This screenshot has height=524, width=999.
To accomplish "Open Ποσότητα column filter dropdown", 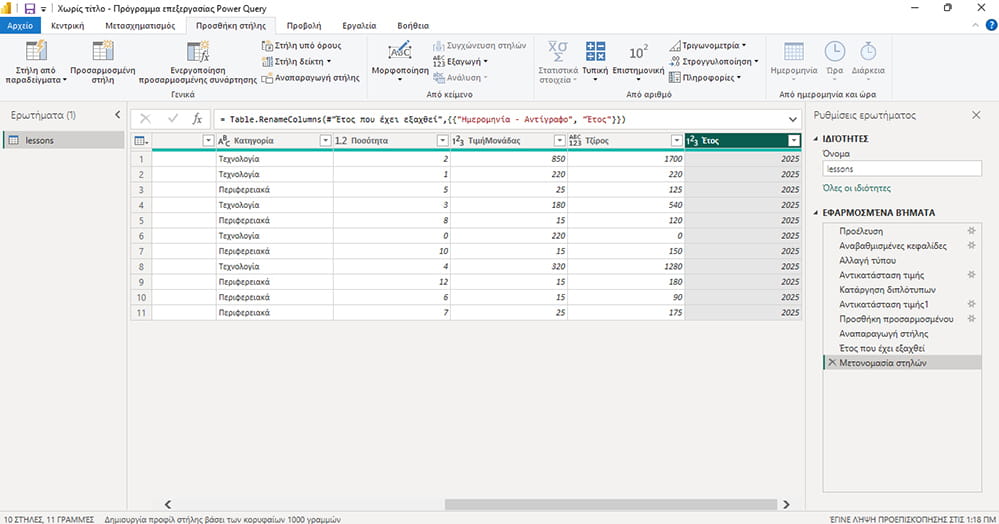I will pyautogui.click(x=442, y=140).
